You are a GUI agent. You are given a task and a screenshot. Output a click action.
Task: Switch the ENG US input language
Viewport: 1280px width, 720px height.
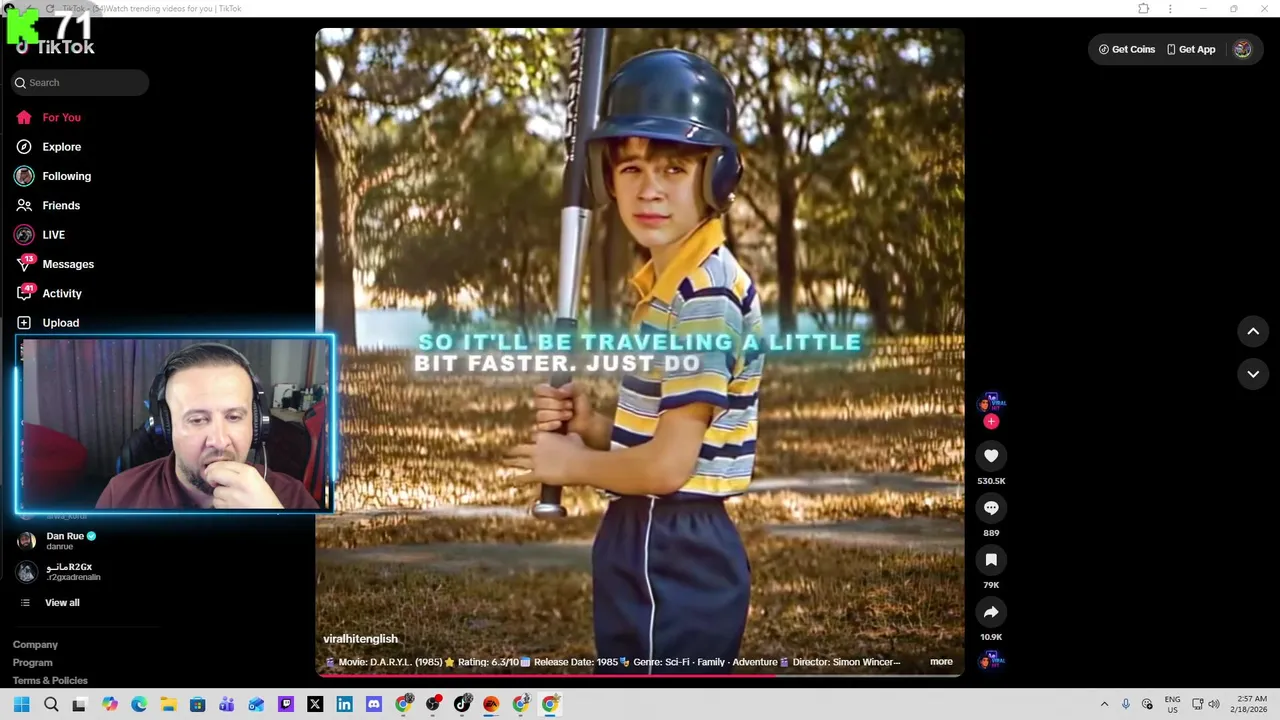1172,705
